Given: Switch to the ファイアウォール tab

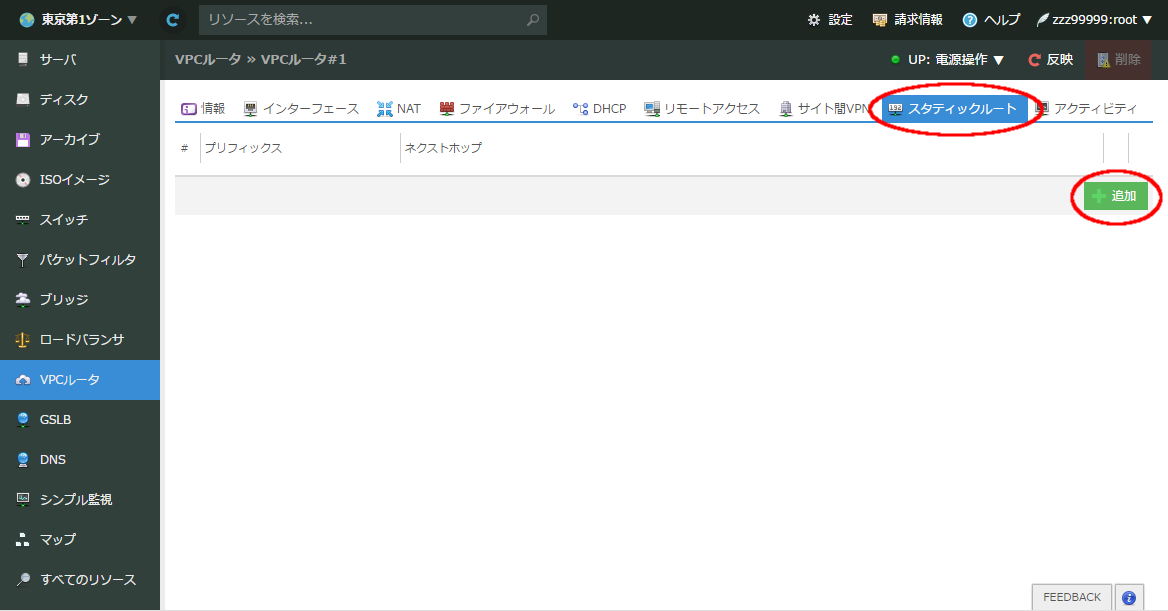Looking at the screenshot, I should pos(494,108).
